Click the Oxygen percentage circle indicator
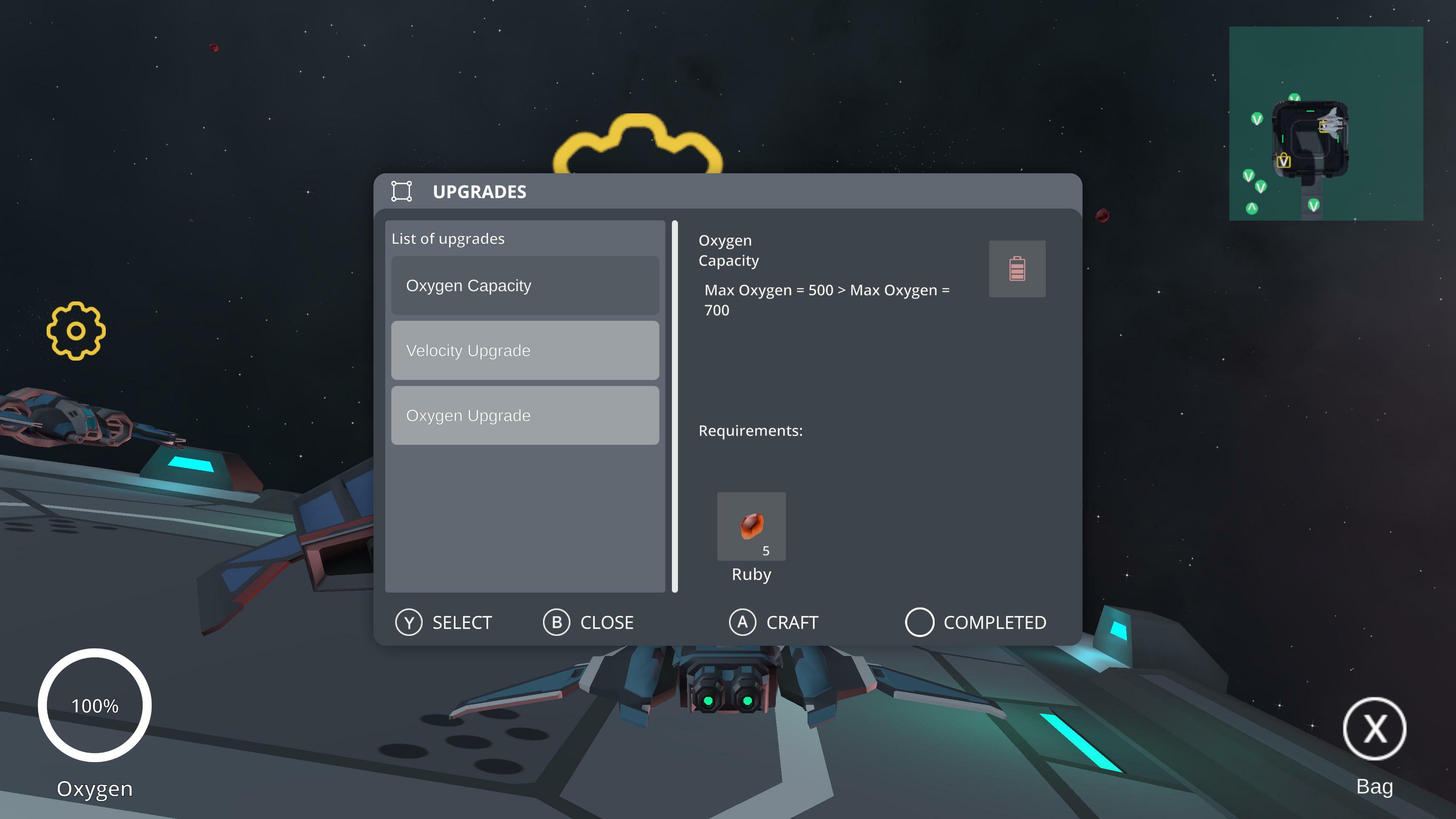Viewport: 1456px width, 819px height. coord(95,705)
